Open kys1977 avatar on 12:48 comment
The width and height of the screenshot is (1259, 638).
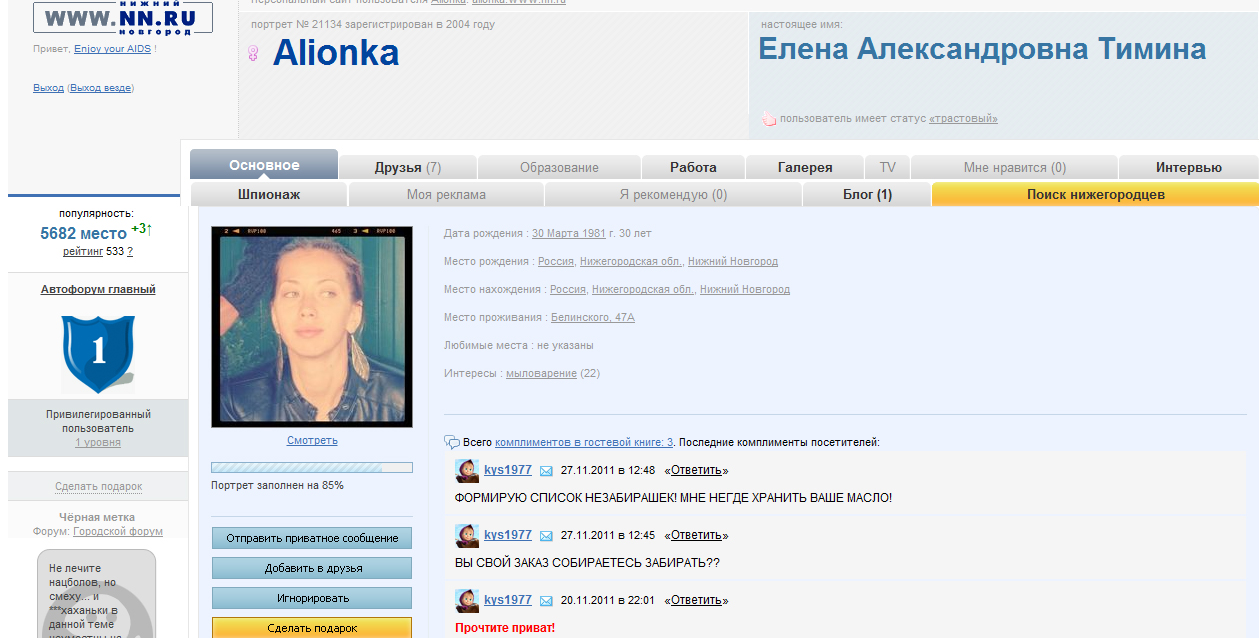click(466, 470)
